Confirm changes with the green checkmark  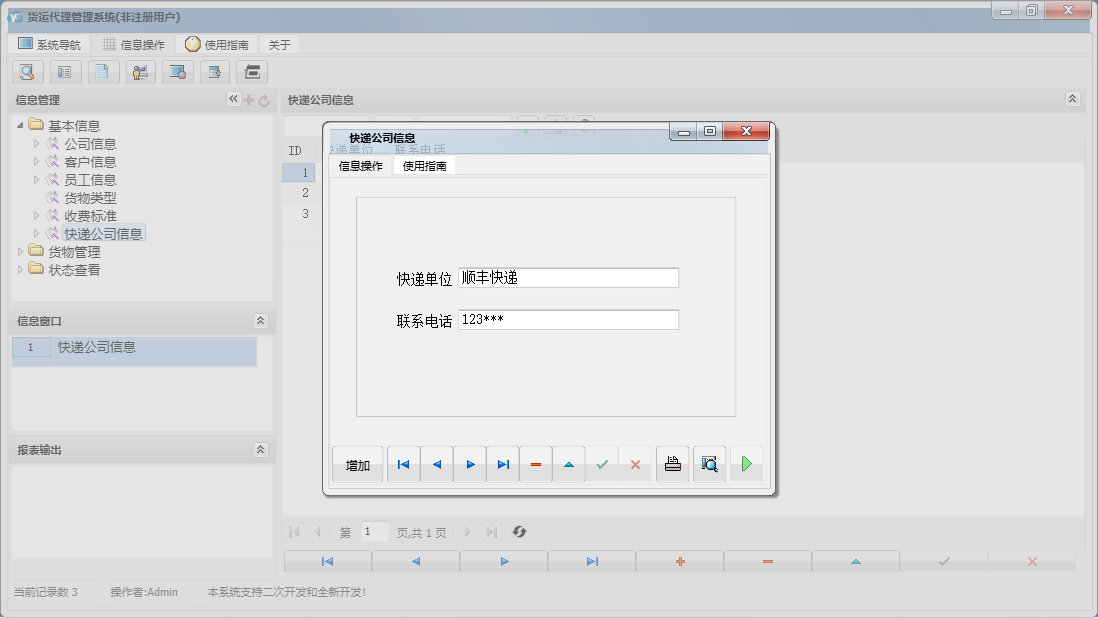[602, 463]
